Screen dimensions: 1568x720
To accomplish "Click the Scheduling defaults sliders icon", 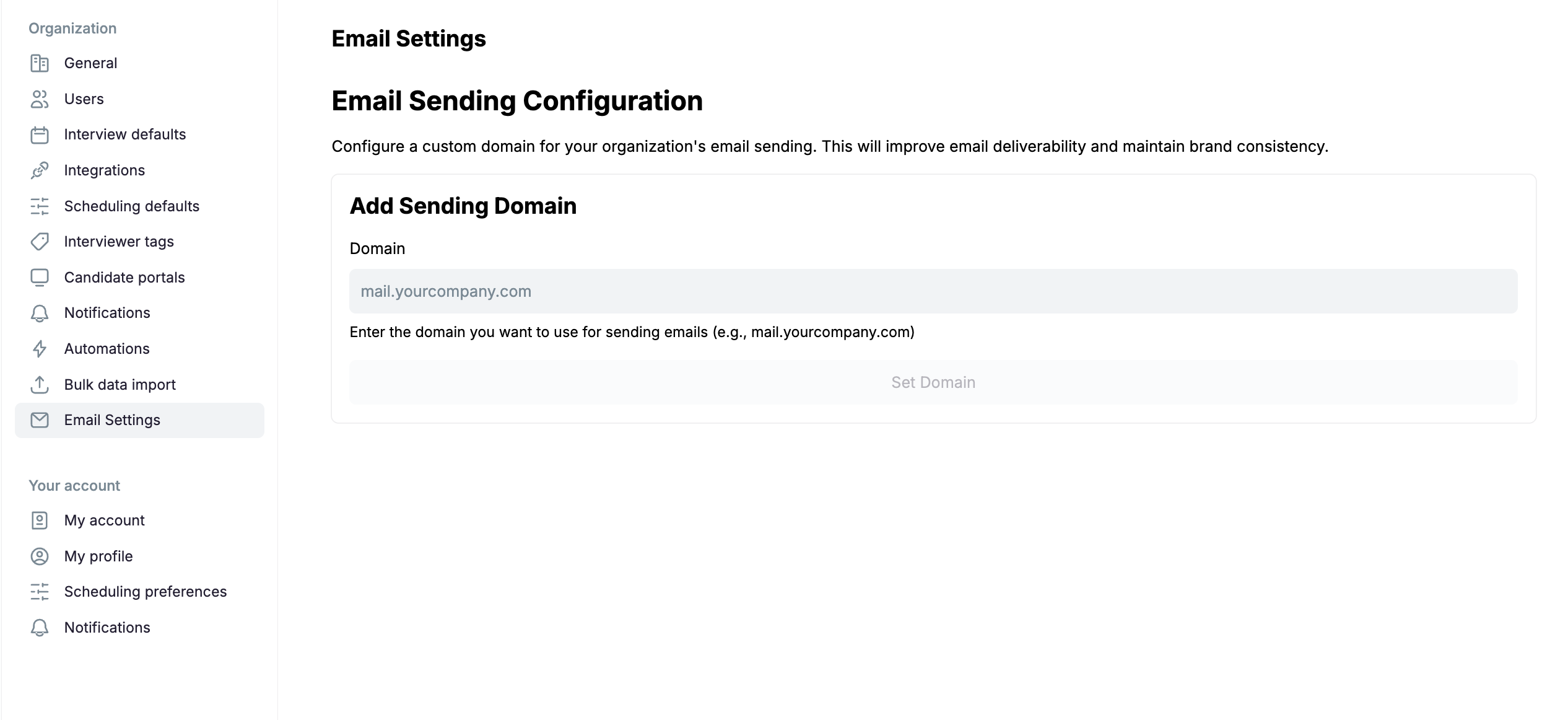I will 40,206.
